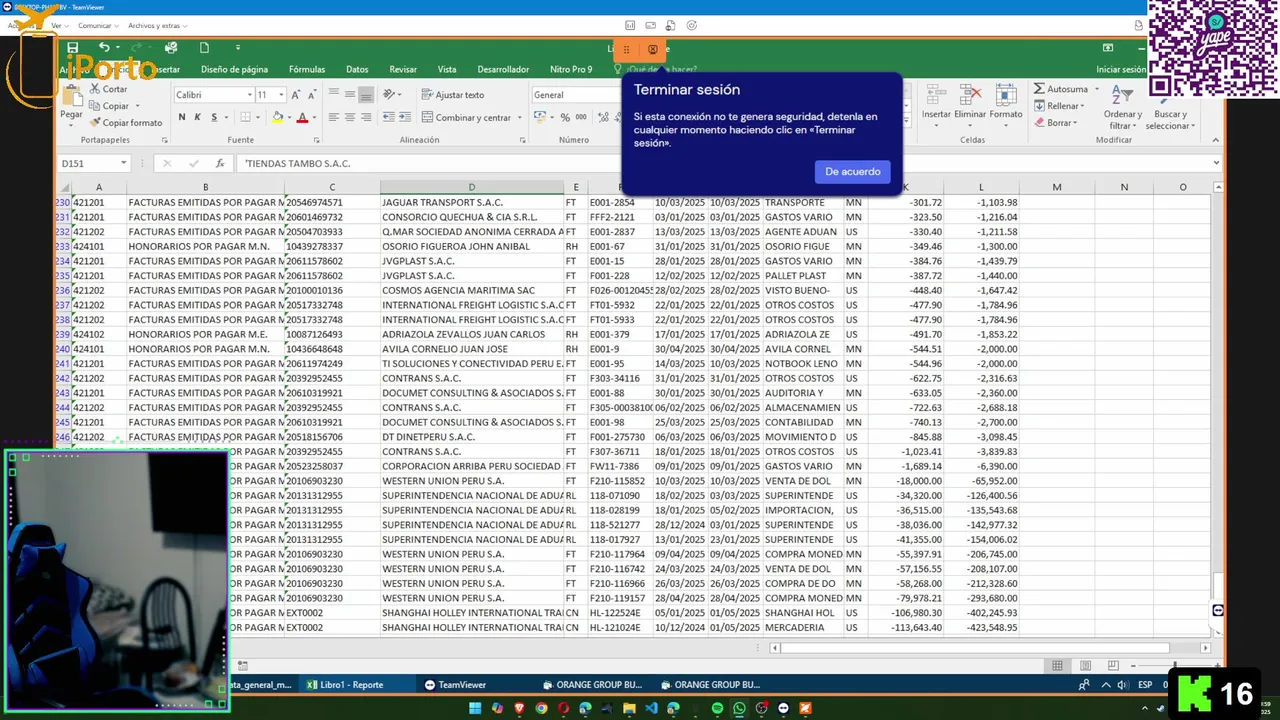Click the insert function fx icon
The width and height of the screenshot is (1280, 720).
pyautogui.click(x=220, y=163)
